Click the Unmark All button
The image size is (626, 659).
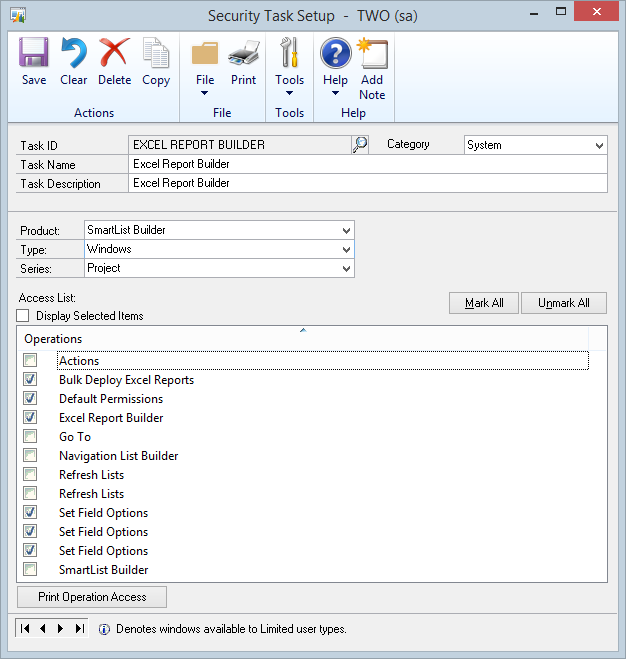point(564,303)
